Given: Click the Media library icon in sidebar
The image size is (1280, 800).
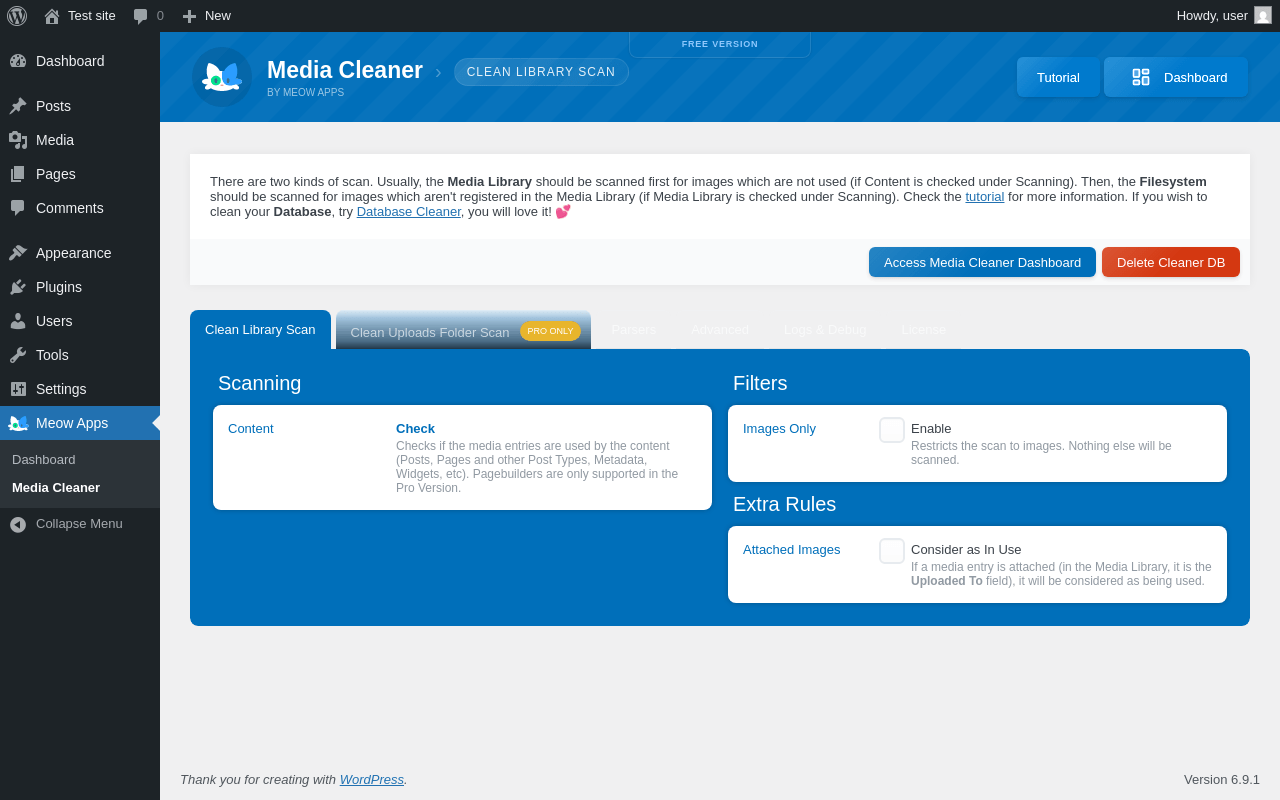Looking at the screenshot, I should tap(18, 140).
